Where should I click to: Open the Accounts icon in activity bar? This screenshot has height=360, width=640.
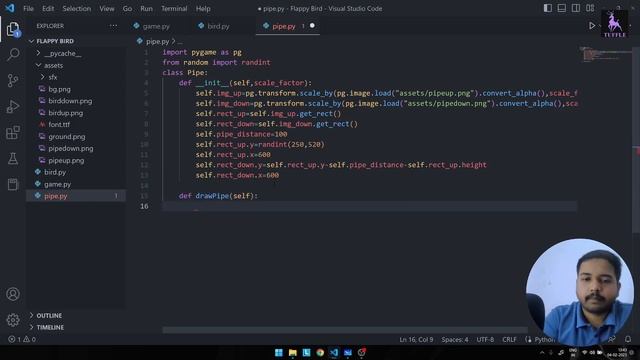13,294
